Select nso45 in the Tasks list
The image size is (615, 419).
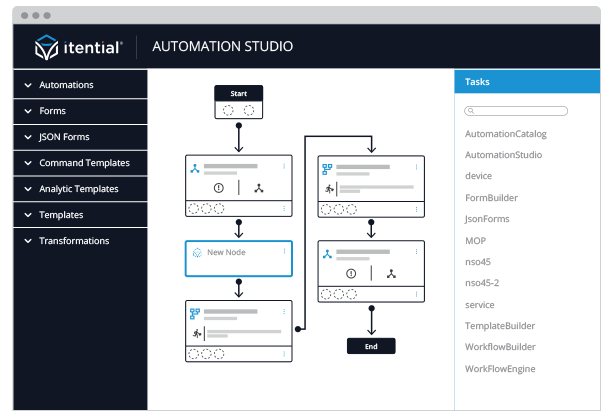coord(478,262)
